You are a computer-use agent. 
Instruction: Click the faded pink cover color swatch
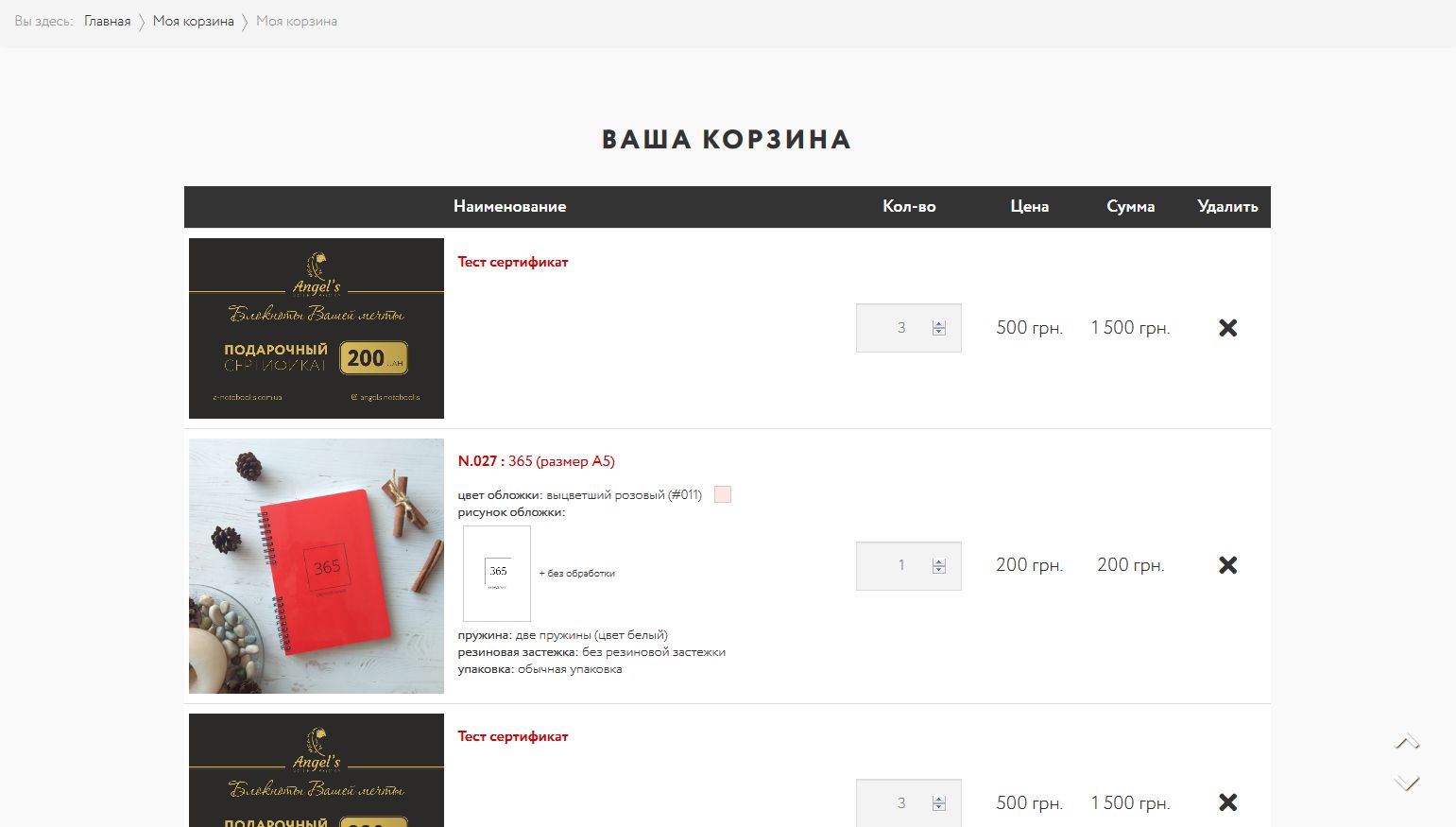(x=723, y=494)
